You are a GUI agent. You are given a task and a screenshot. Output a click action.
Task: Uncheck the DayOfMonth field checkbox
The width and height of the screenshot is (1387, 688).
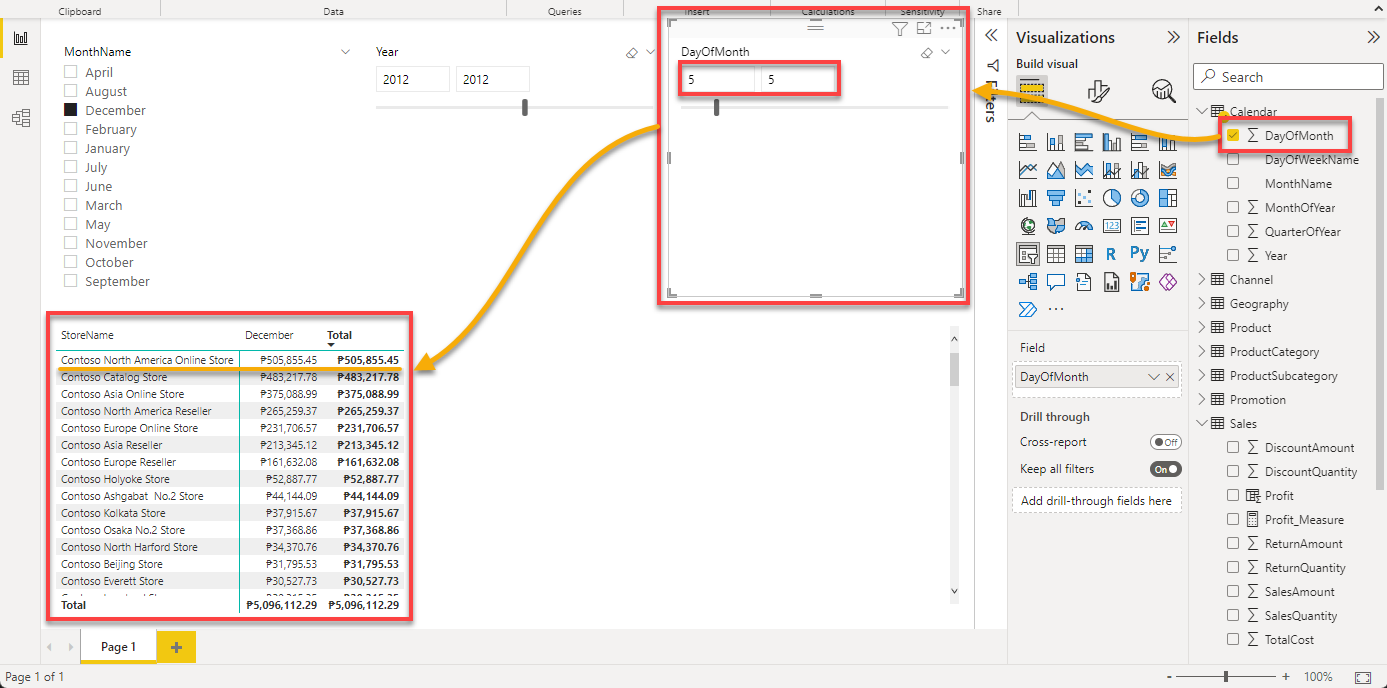tap(1233, 135)
